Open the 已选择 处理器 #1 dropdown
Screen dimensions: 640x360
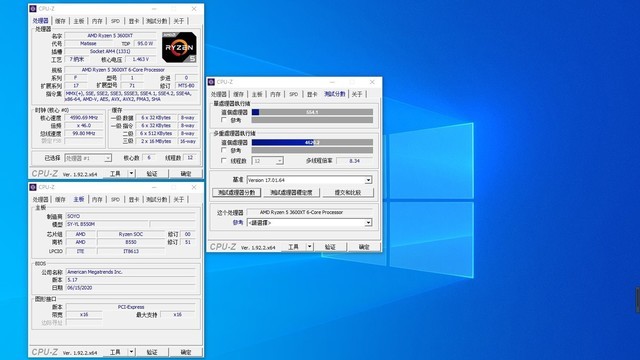pyautogui.click(x=88, y=158)
